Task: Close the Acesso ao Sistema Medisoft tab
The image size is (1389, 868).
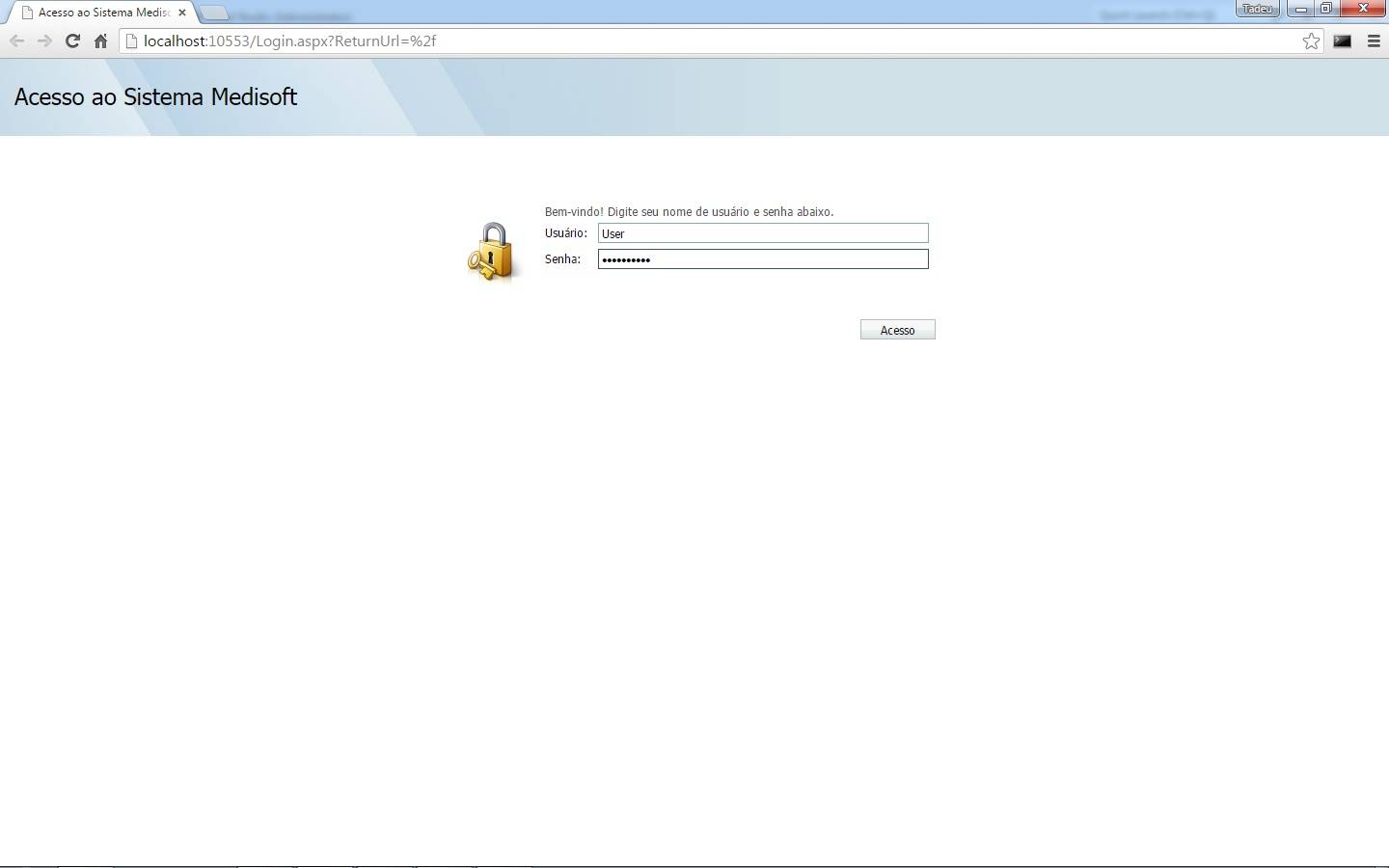Action: tap(182, 13)
